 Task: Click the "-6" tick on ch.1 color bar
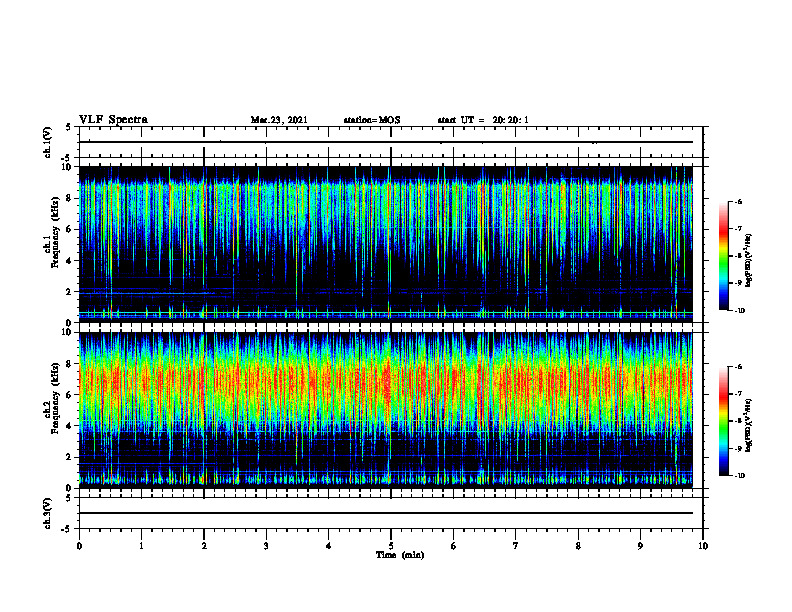click(738, 202)
